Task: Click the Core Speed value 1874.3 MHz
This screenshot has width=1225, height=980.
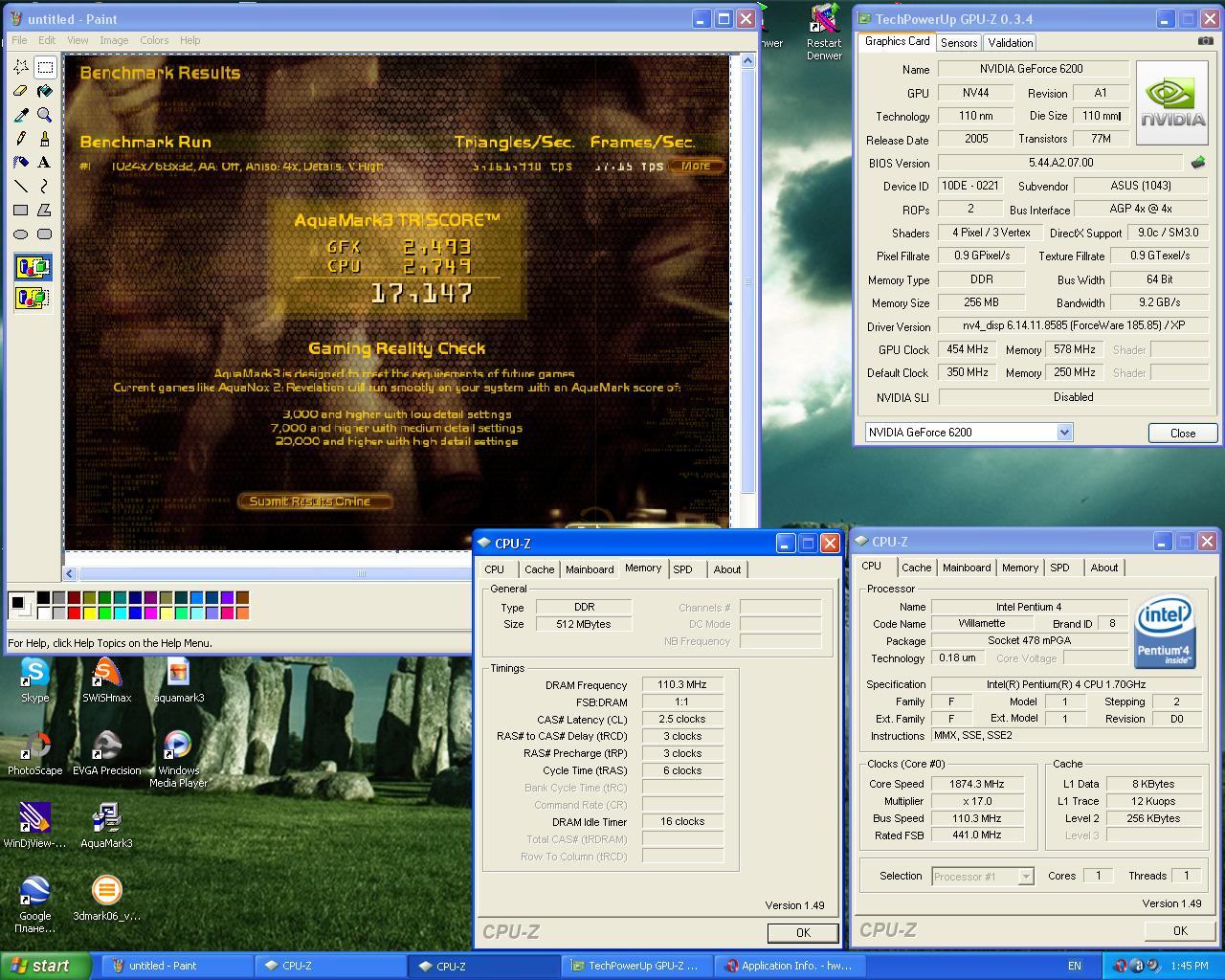Action: tap(977, 784)
